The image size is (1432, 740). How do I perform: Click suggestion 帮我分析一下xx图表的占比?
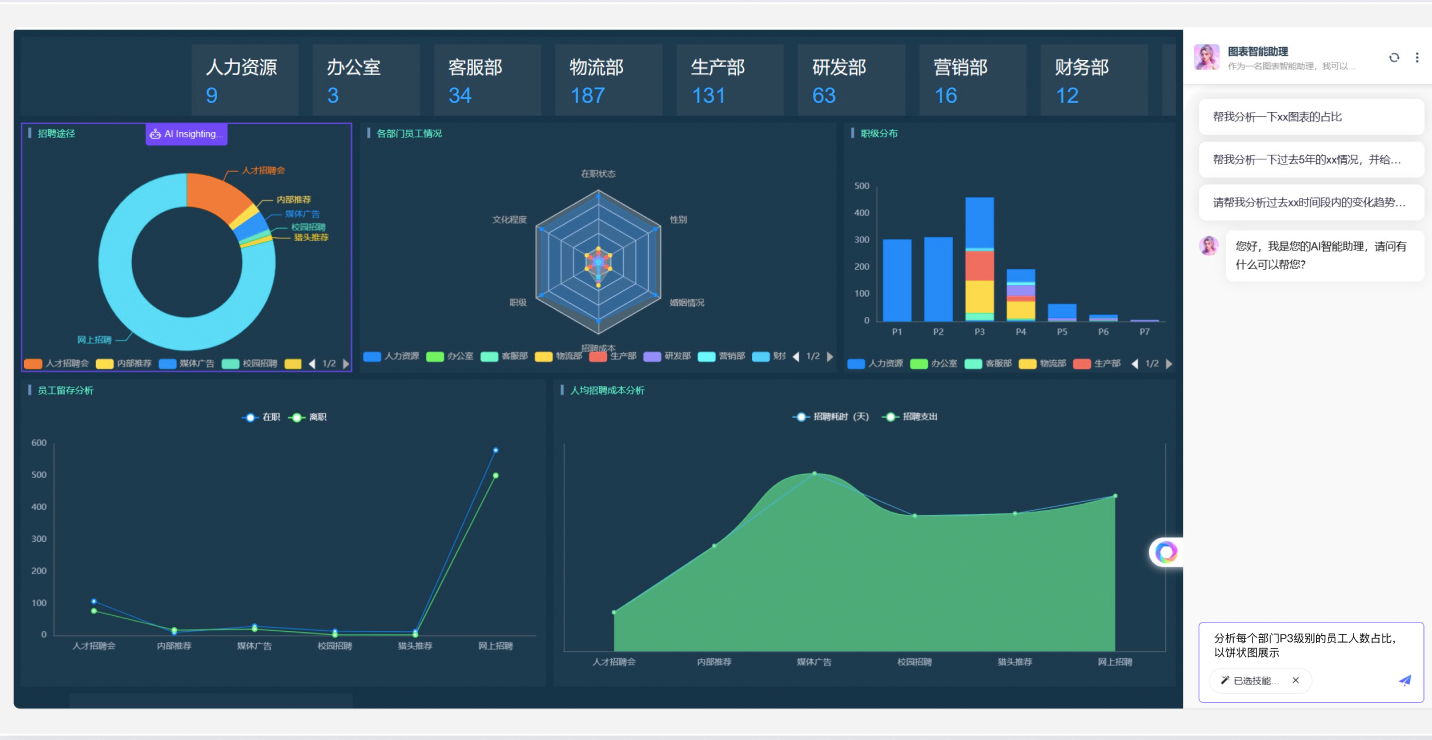(x=1311, y=117)
